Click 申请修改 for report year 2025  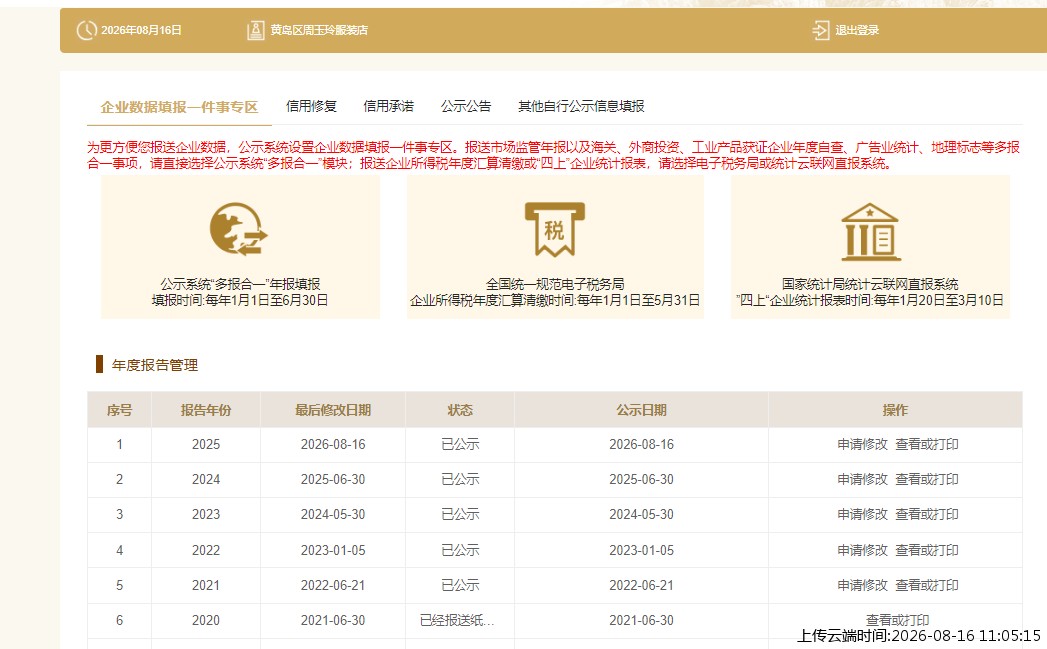(x=862, y=445)
